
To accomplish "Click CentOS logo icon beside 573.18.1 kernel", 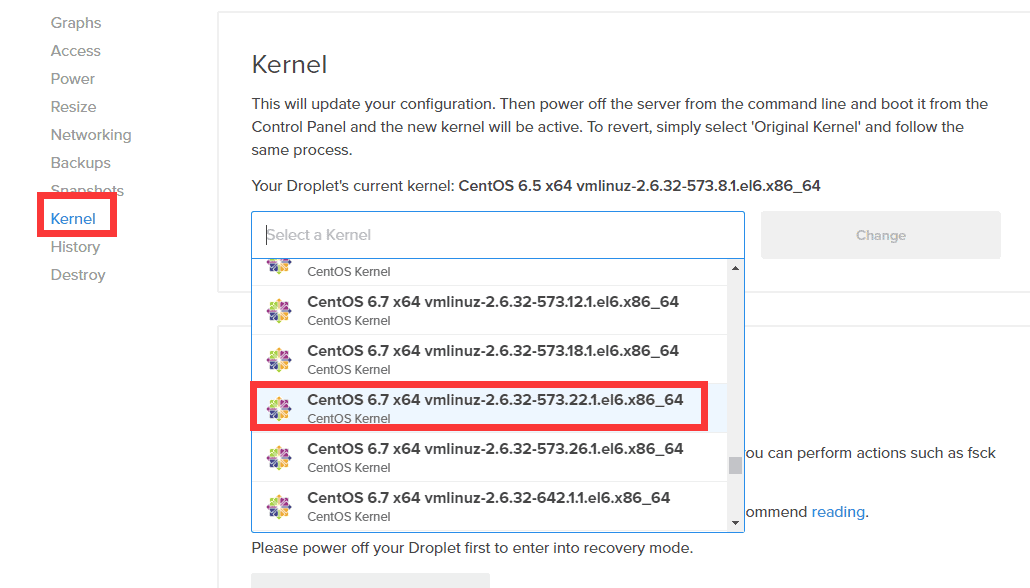I will pos(279,359).
